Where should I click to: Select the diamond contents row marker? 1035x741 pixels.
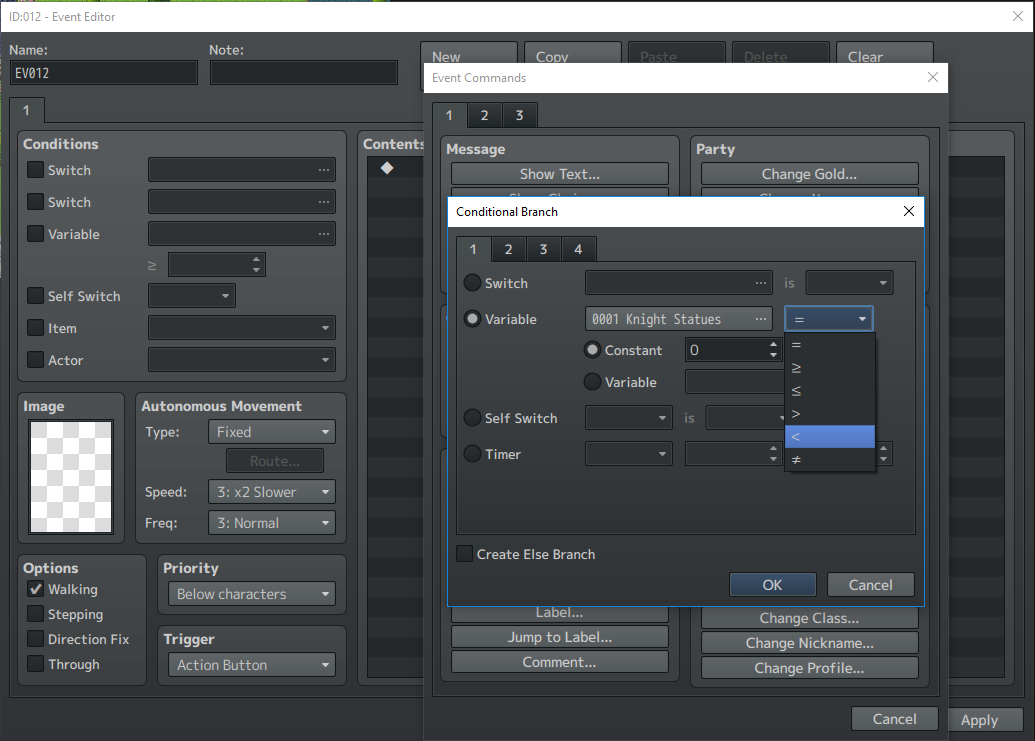coord(387,168)
